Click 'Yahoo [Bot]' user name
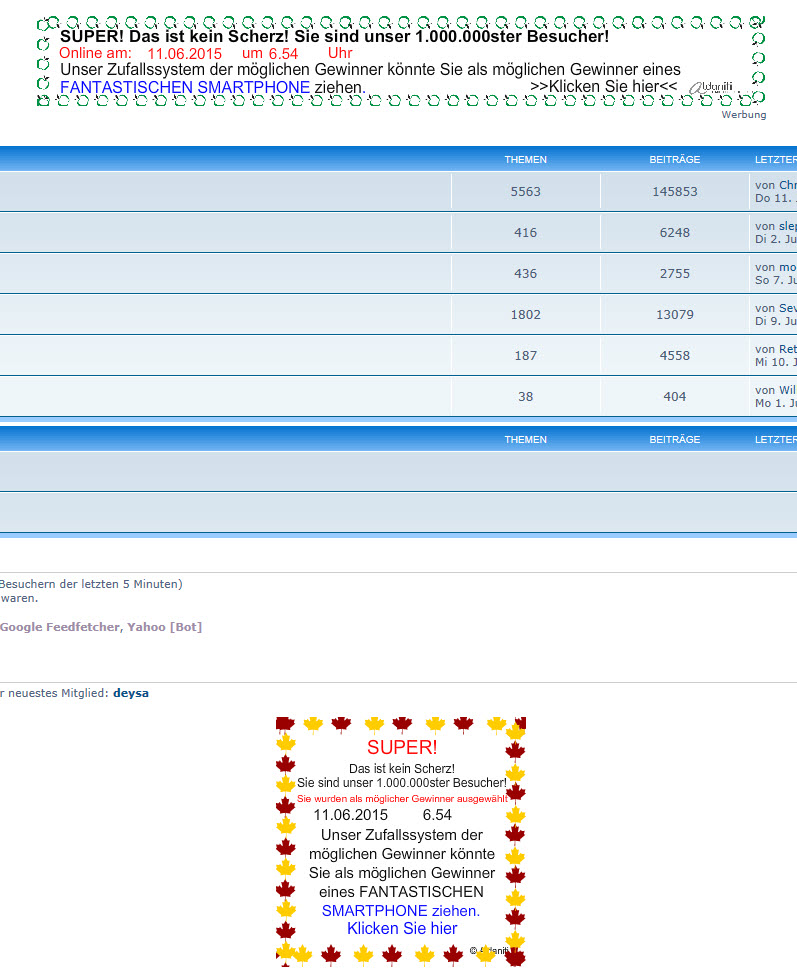The image size is (797, 969). (164, 627)
